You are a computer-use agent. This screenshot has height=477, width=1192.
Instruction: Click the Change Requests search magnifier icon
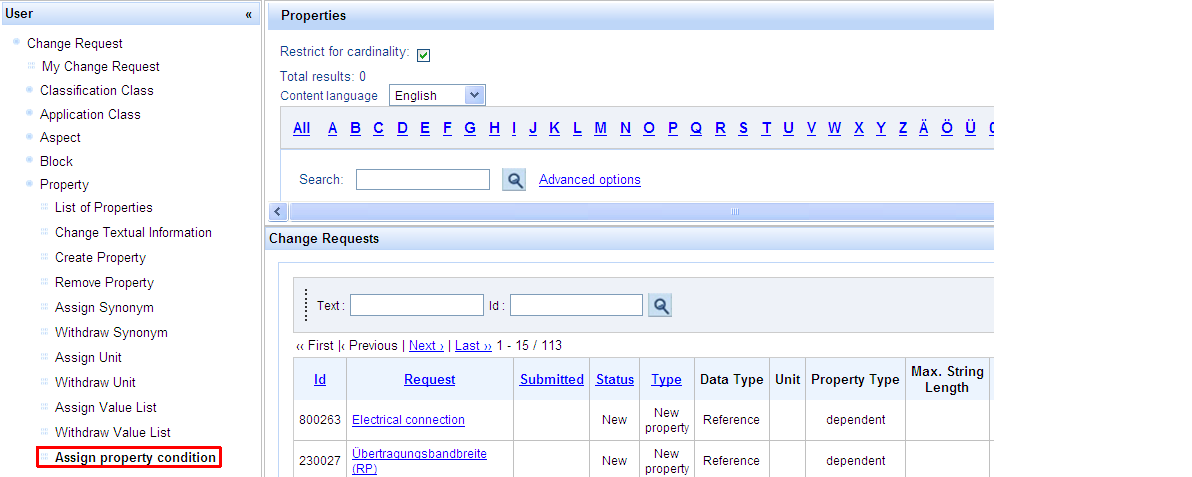coord(659,306)
